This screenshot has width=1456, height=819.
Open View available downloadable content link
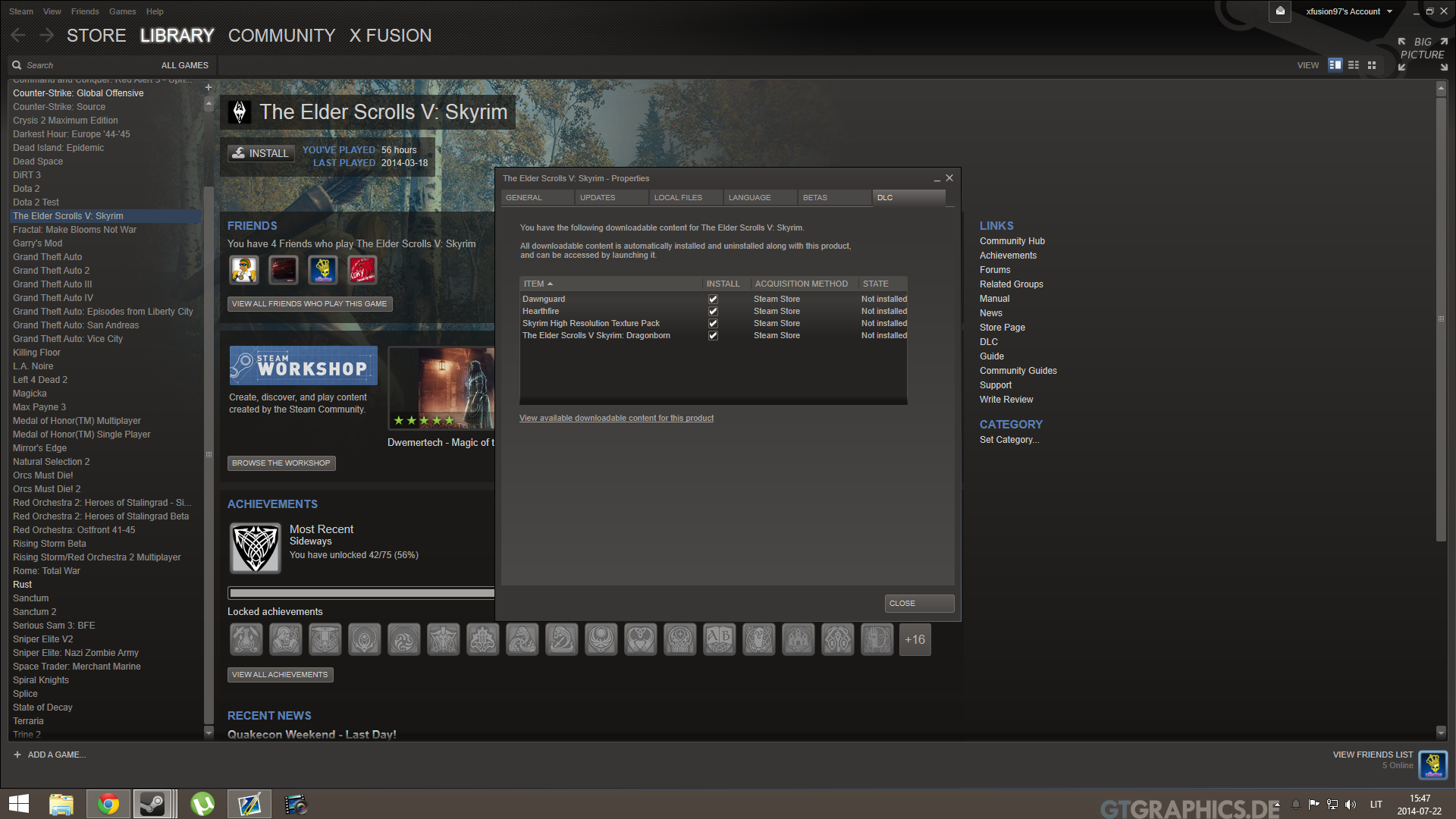[x=616, y=419]
